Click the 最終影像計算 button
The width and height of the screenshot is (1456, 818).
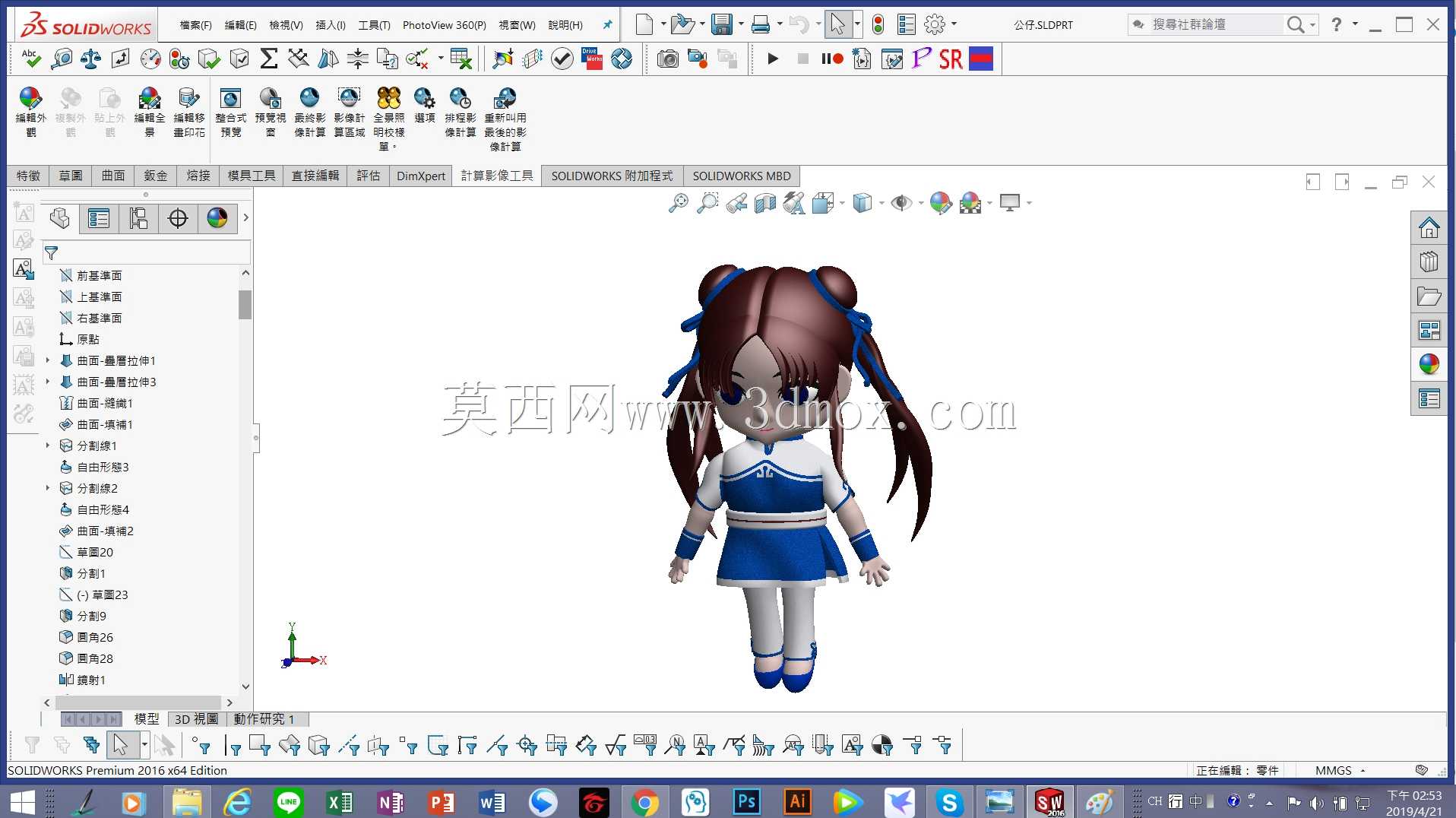(310, 112)
